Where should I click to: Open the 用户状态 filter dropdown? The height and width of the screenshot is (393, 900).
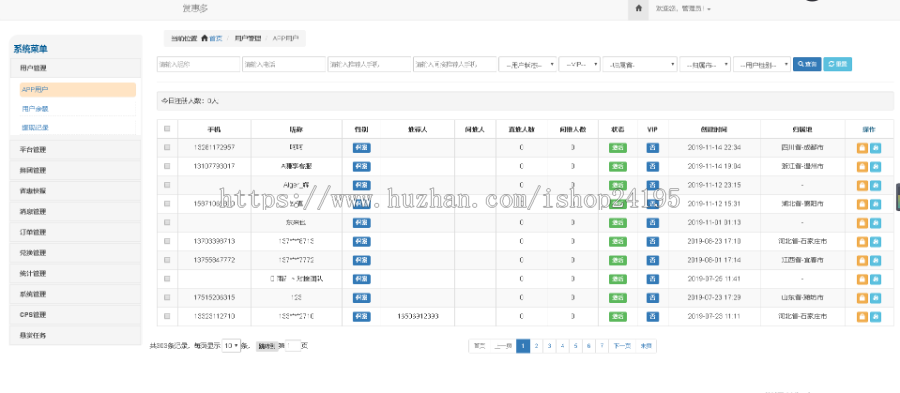pos(527,64)
